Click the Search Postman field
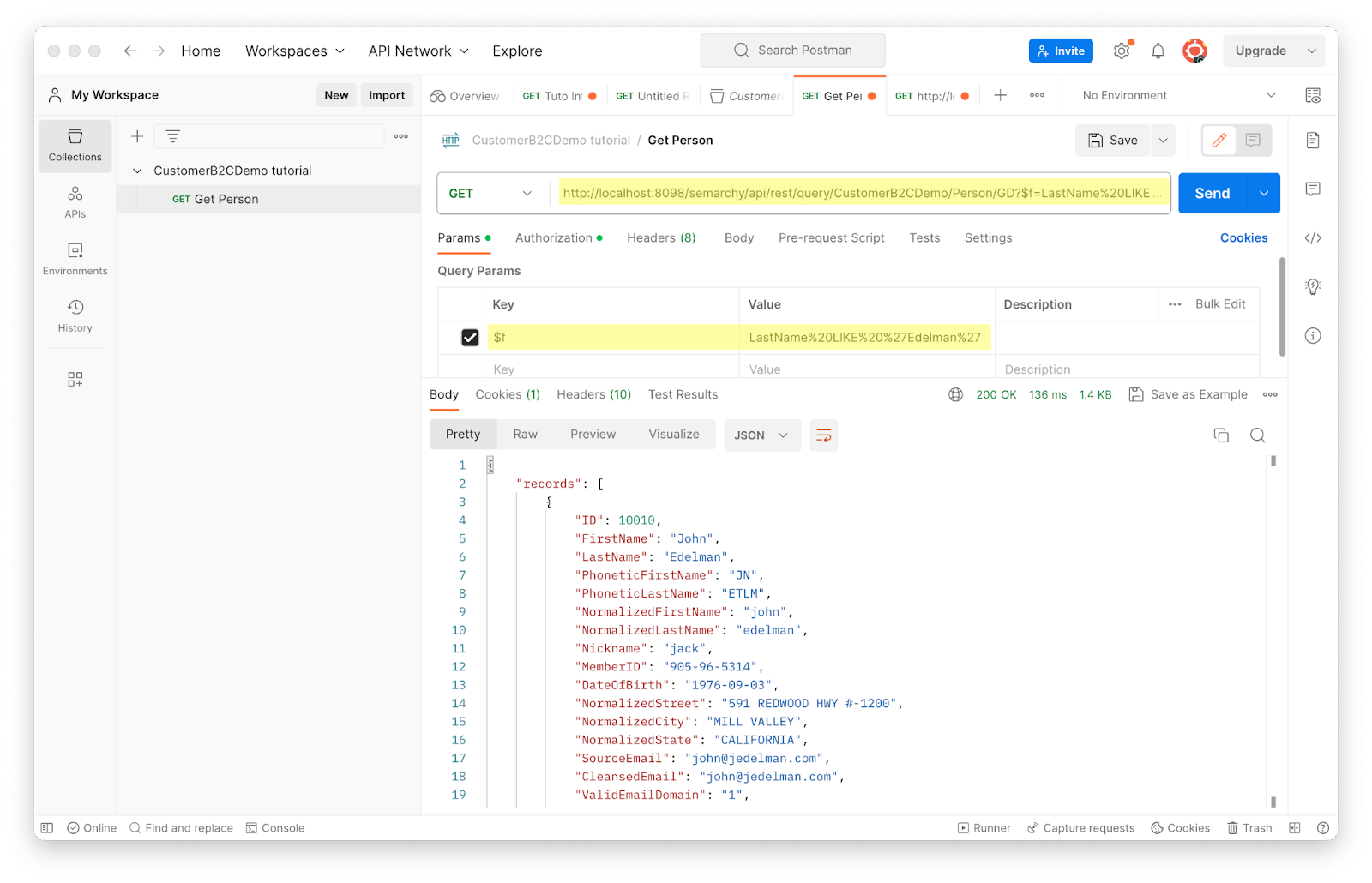This screenshot has width=1372, height=883. [x=793, y=51]
